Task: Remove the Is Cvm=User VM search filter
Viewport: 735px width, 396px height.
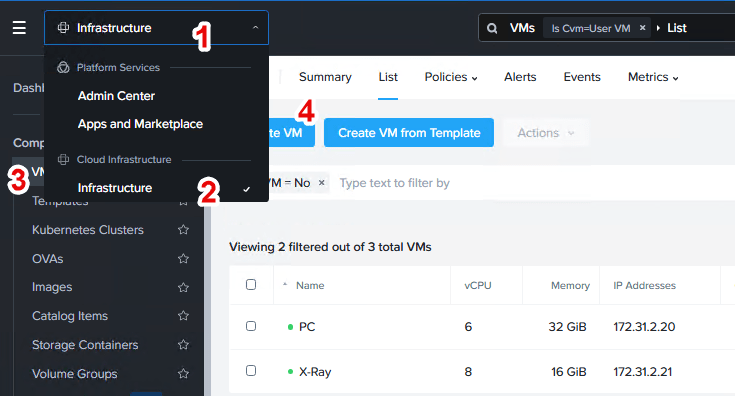Action: click(x=643, y=28)
